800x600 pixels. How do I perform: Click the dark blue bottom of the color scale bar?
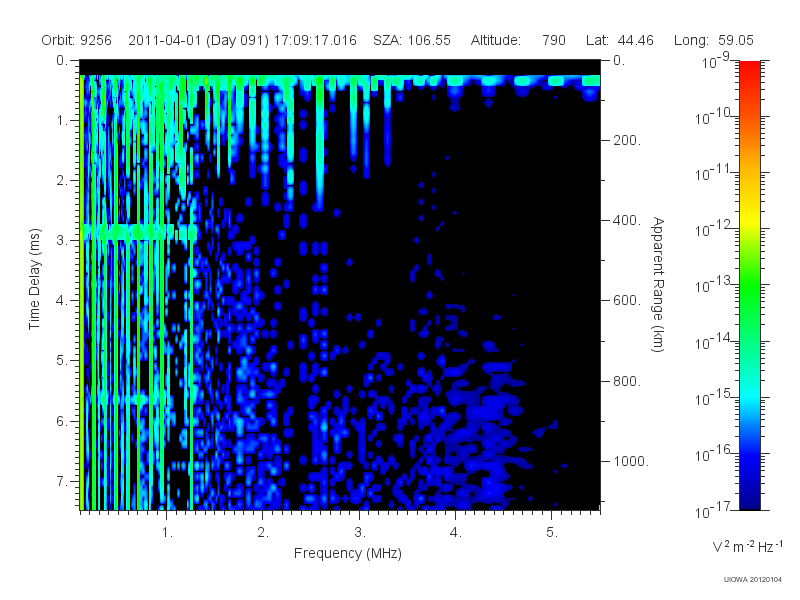tap(750, 500)
